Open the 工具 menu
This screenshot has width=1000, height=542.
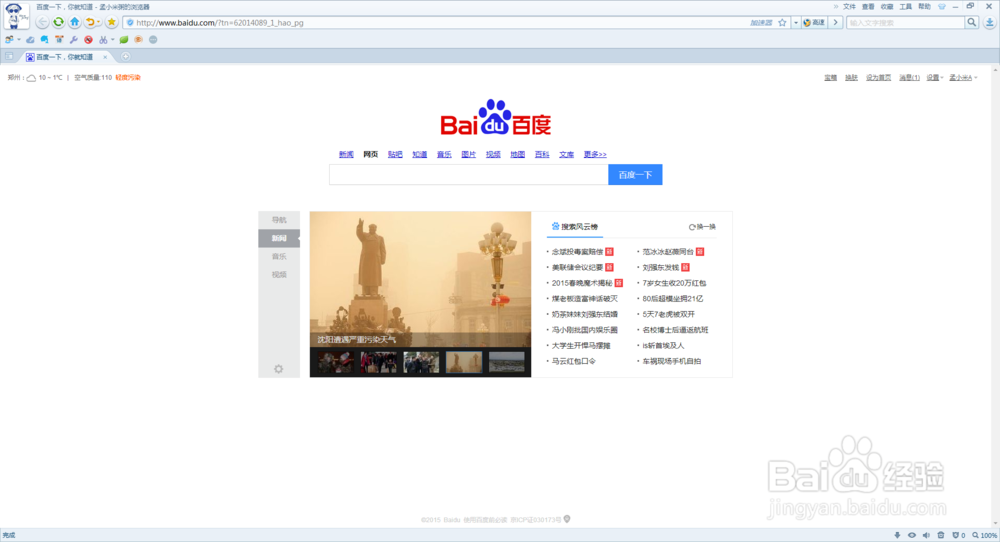click(x=906, y=6)
